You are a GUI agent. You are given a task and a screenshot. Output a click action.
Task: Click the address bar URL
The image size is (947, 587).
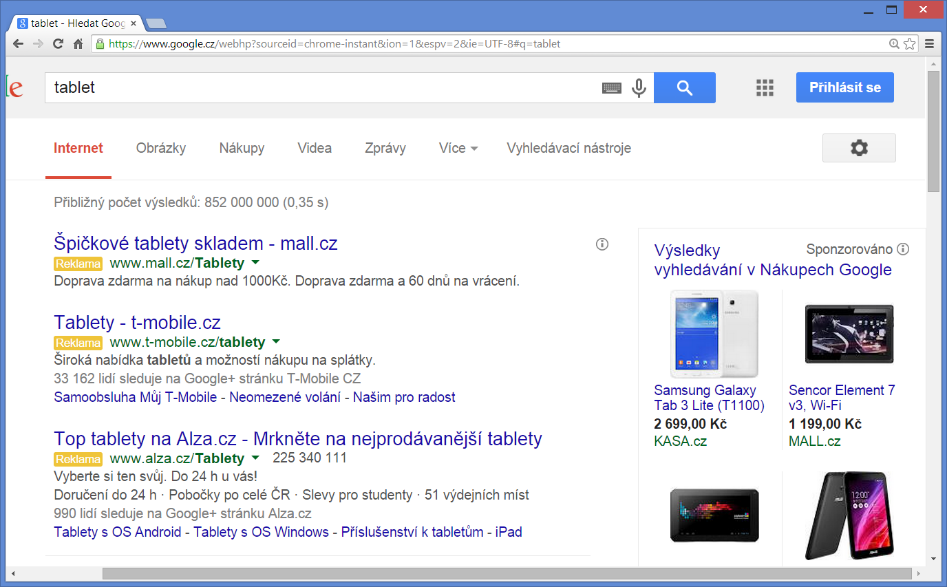(x=334, y=44)
